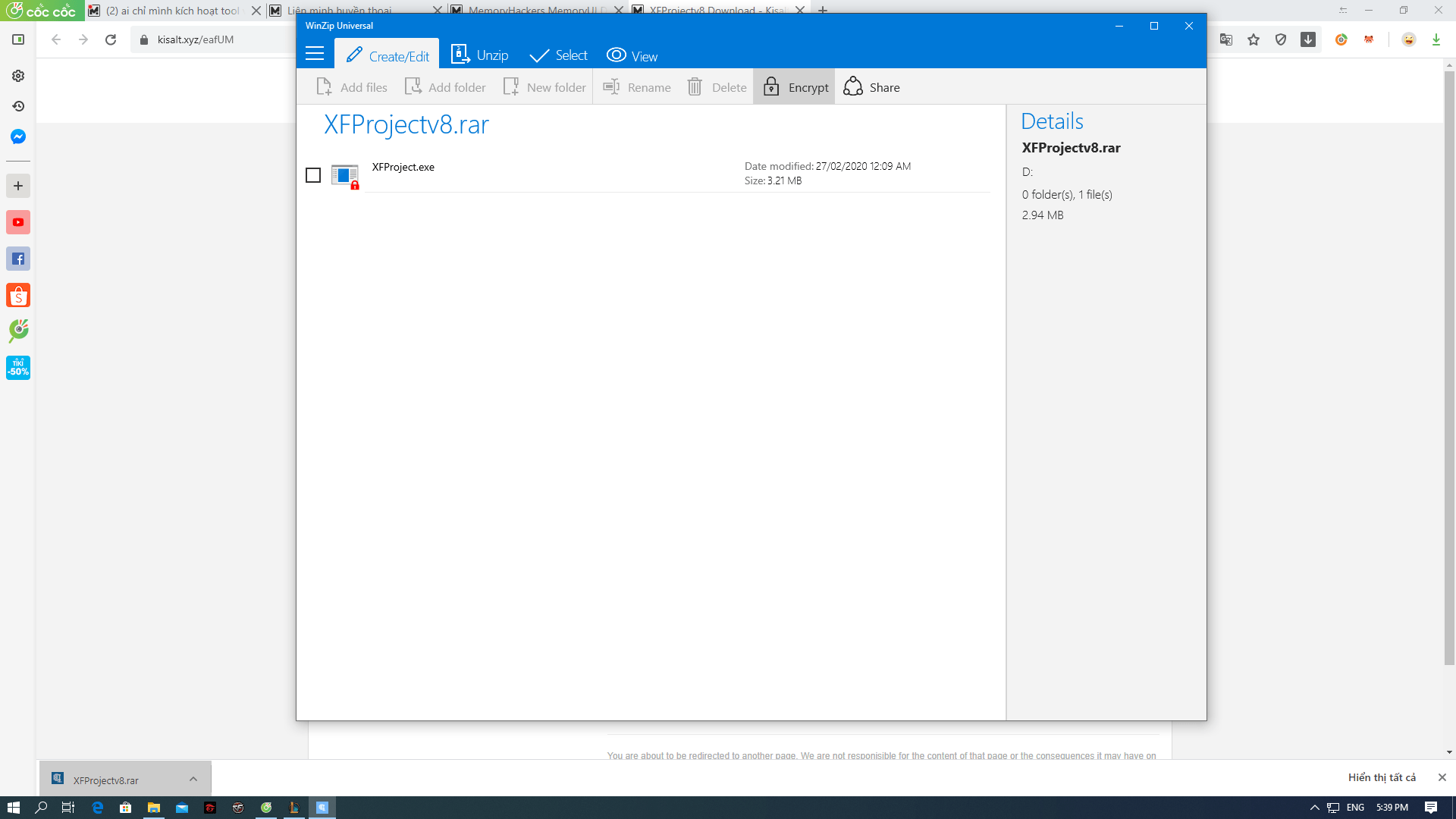
Task: Click the translate page icon
Action: [x=1226, y=39]
